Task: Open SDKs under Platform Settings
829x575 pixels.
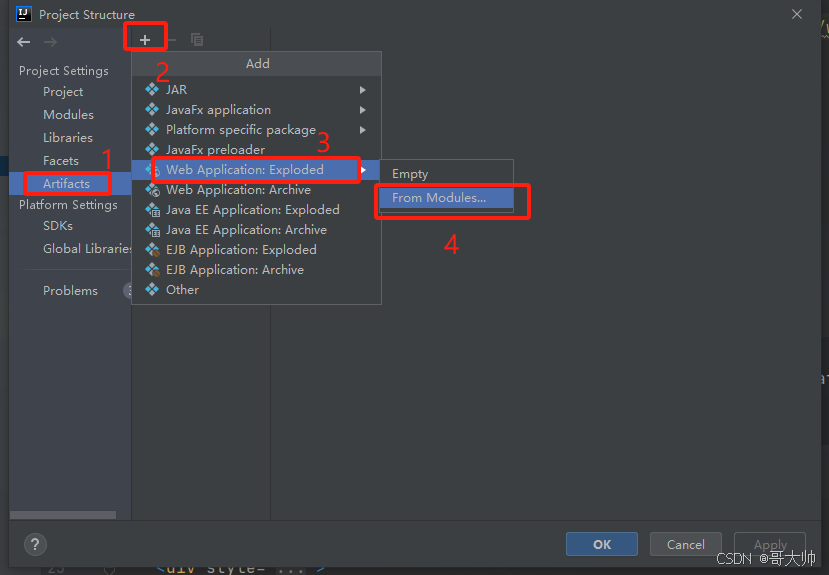Action: pos(58,226)
